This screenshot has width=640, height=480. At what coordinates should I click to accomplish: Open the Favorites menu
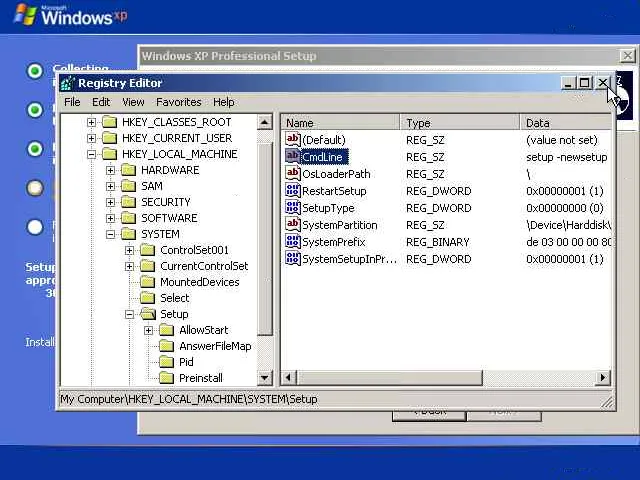click(179, 102)
